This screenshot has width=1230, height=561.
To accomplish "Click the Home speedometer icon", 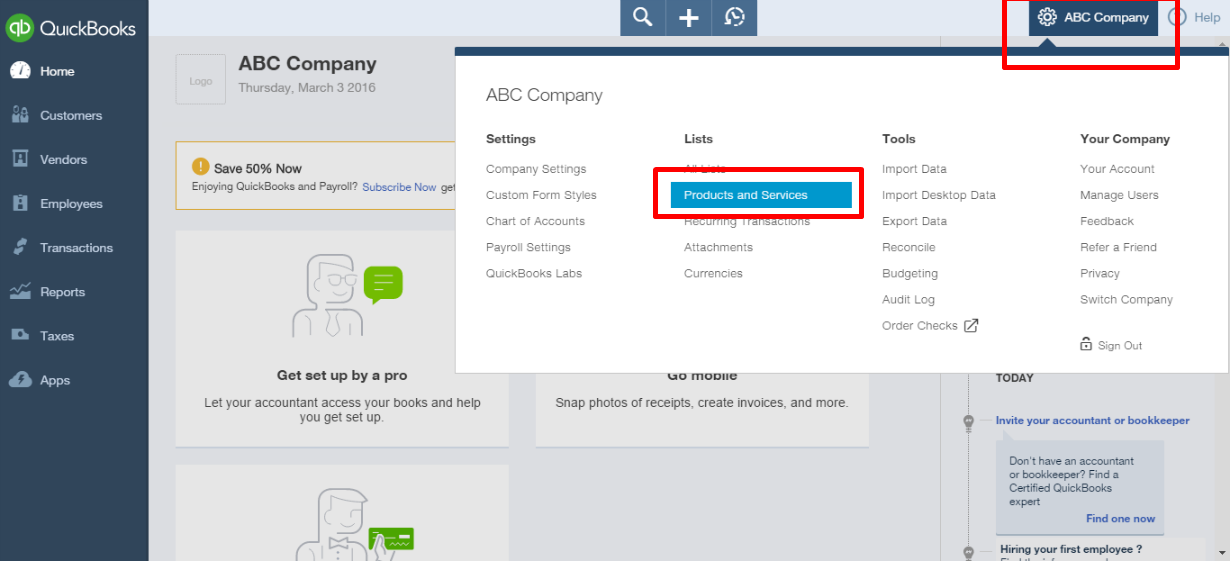I will pyautogui.click(x=20, y=71).
